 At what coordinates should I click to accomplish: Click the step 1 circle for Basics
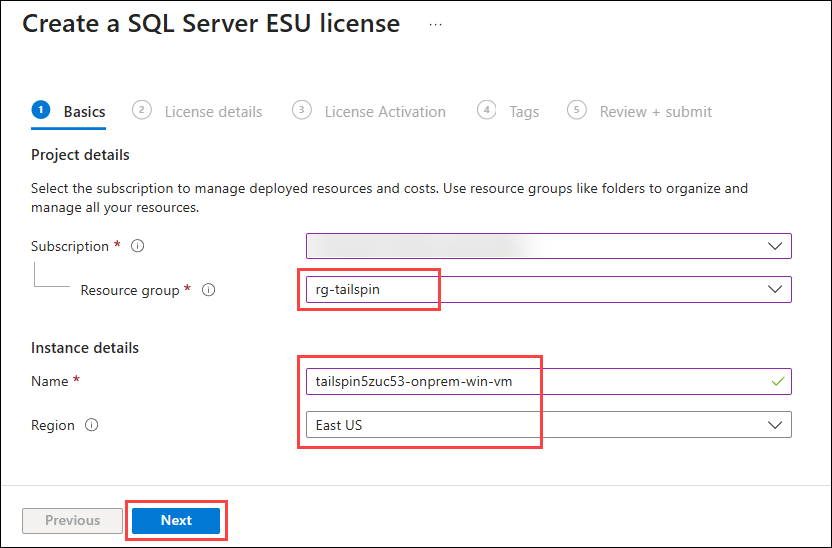pos(41,110)
